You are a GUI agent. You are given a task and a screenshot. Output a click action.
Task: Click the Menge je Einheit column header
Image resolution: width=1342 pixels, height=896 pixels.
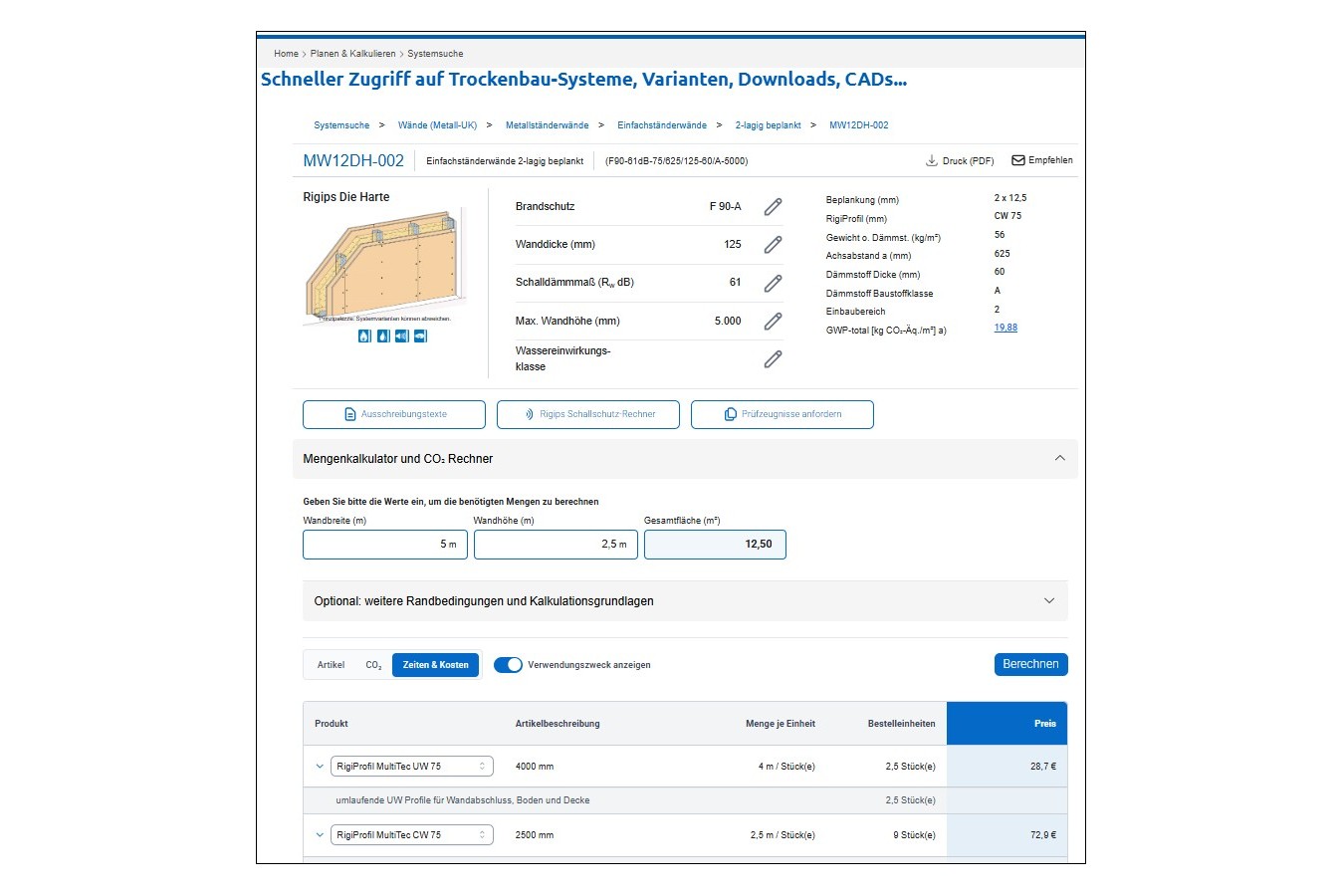click(781, 724)
